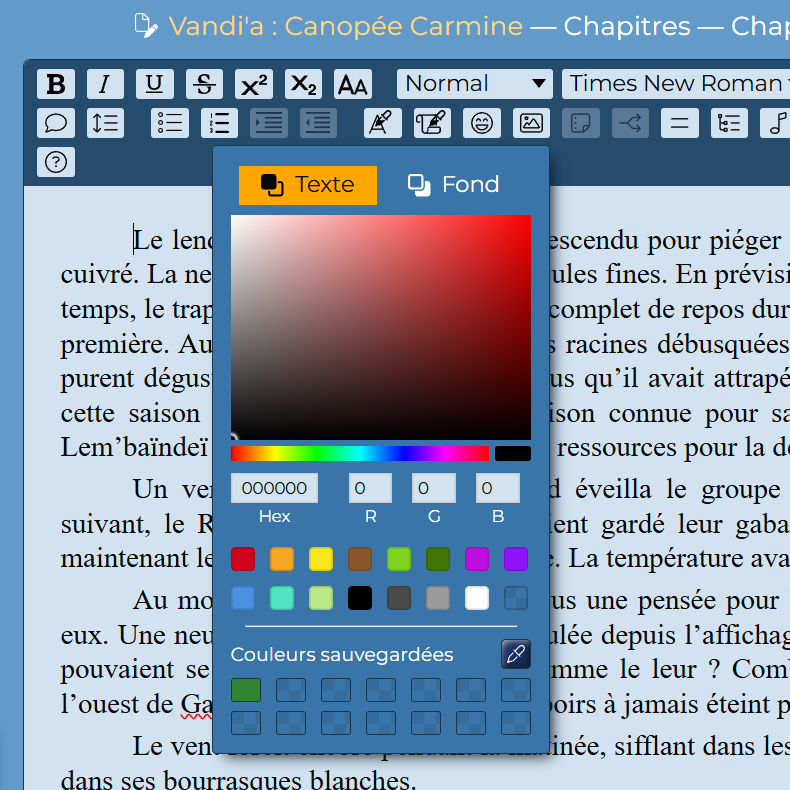Click the black current color preview
Viewport: 790px width, 790px height.
click(x=513, y=453)
